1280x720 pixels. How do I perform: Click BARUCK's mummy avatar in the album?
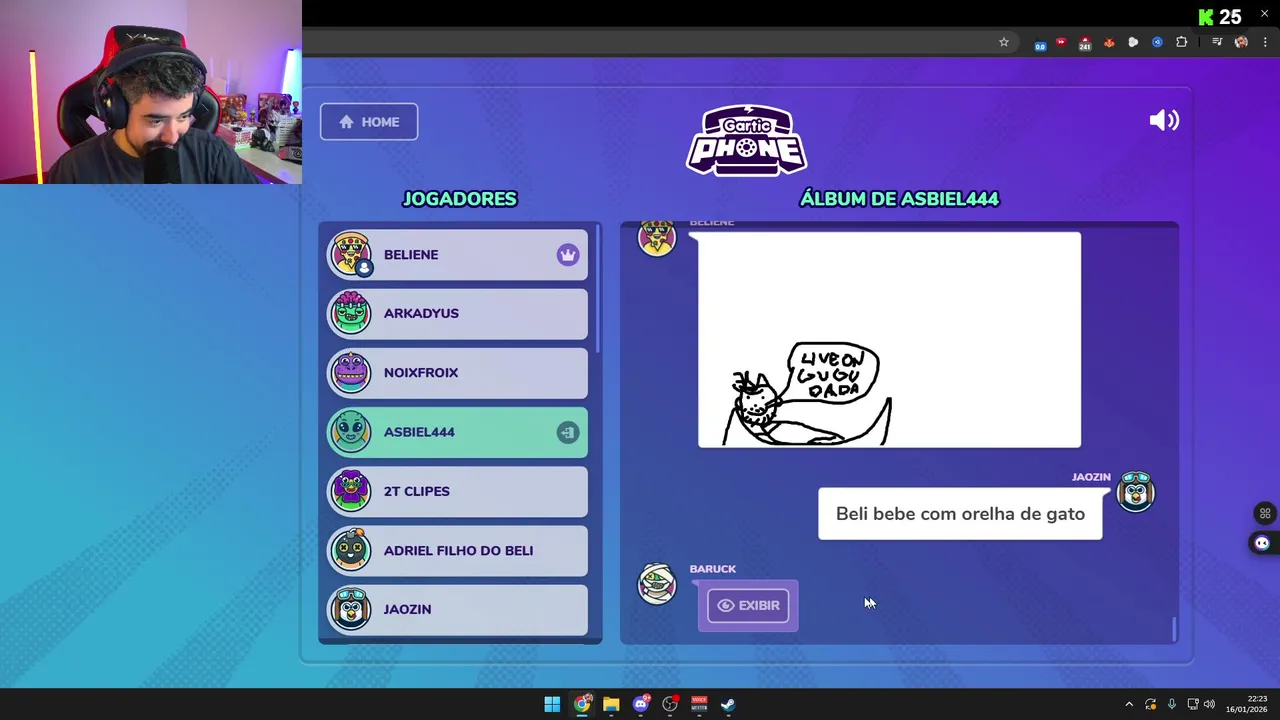(x=657, y=584)
